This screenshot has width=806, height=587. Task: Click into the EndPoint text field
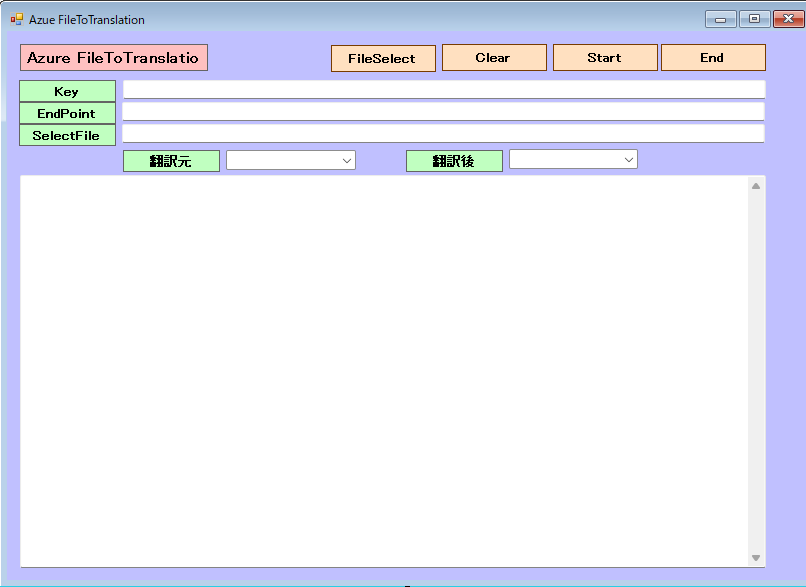443,112
